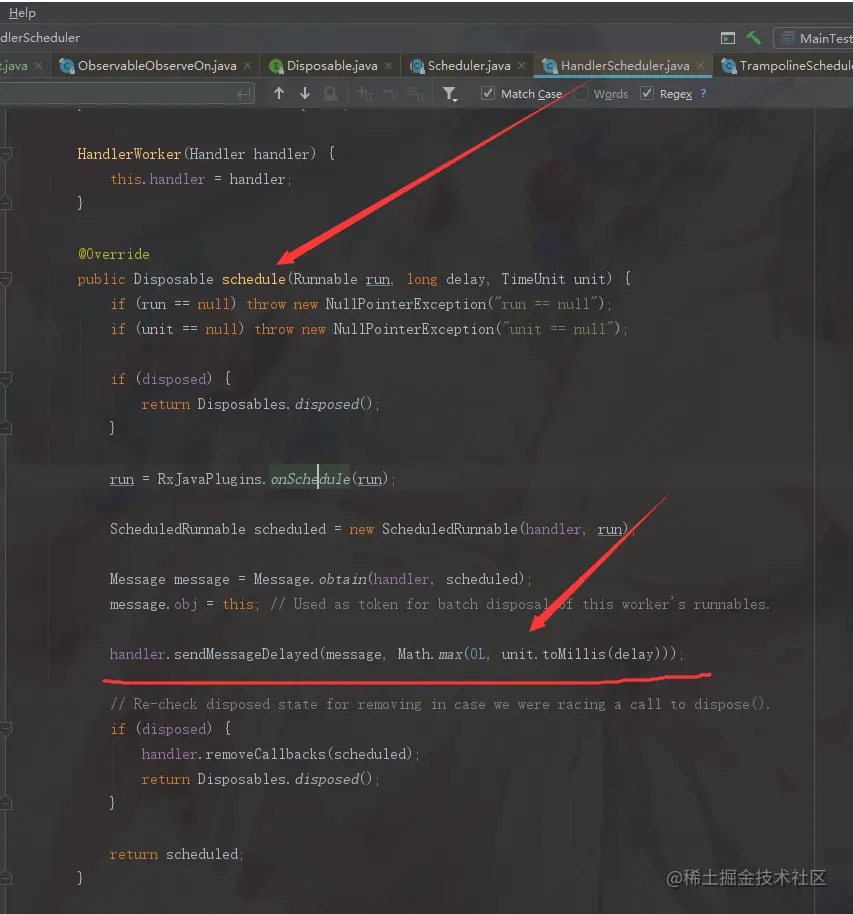The image size is (853, 914).
Task: Enable the Words checkbox
Action: click(x=581, y=93)
